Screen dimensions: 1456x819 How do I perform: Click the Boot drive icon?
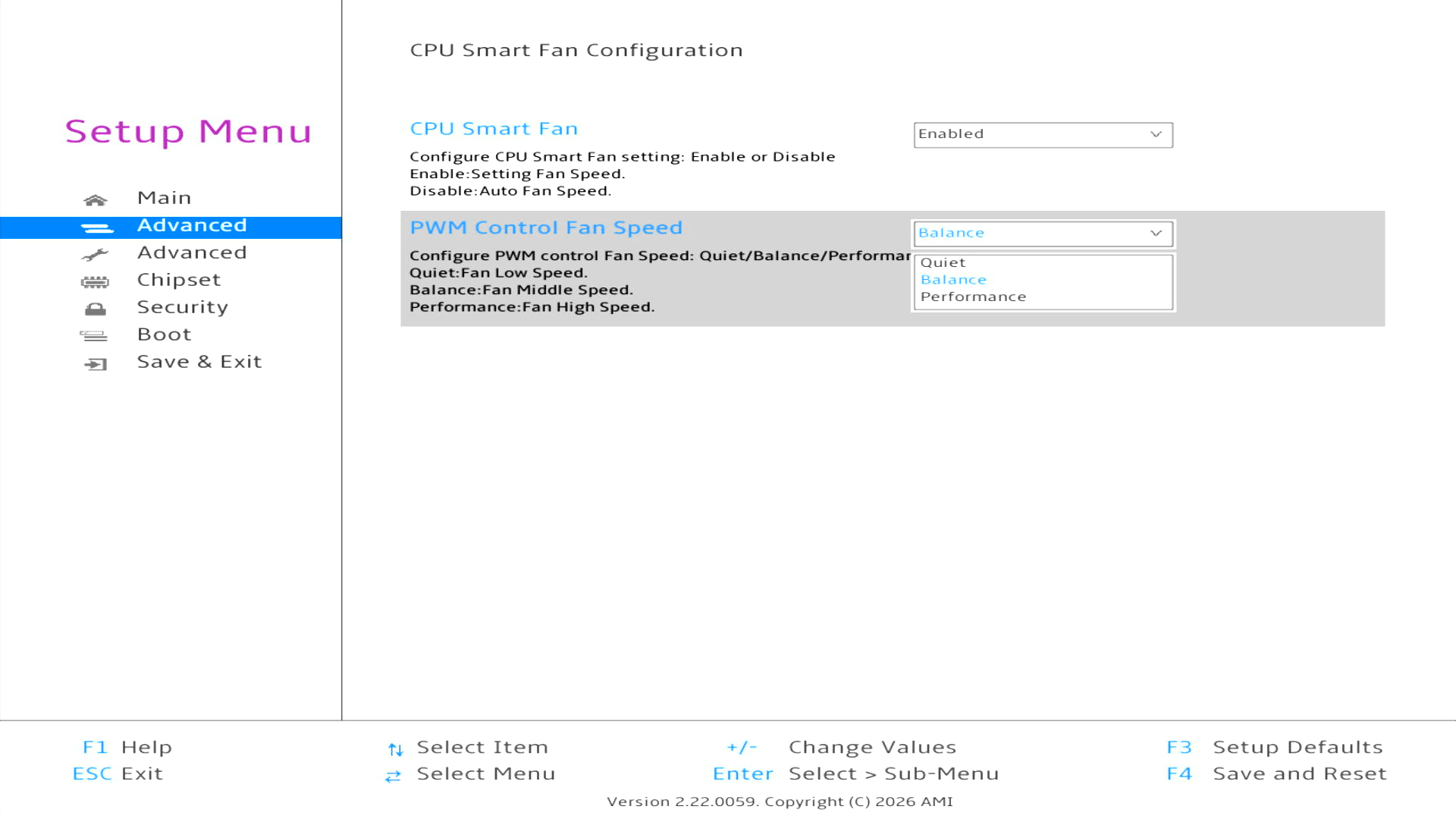tap(94, 336)
